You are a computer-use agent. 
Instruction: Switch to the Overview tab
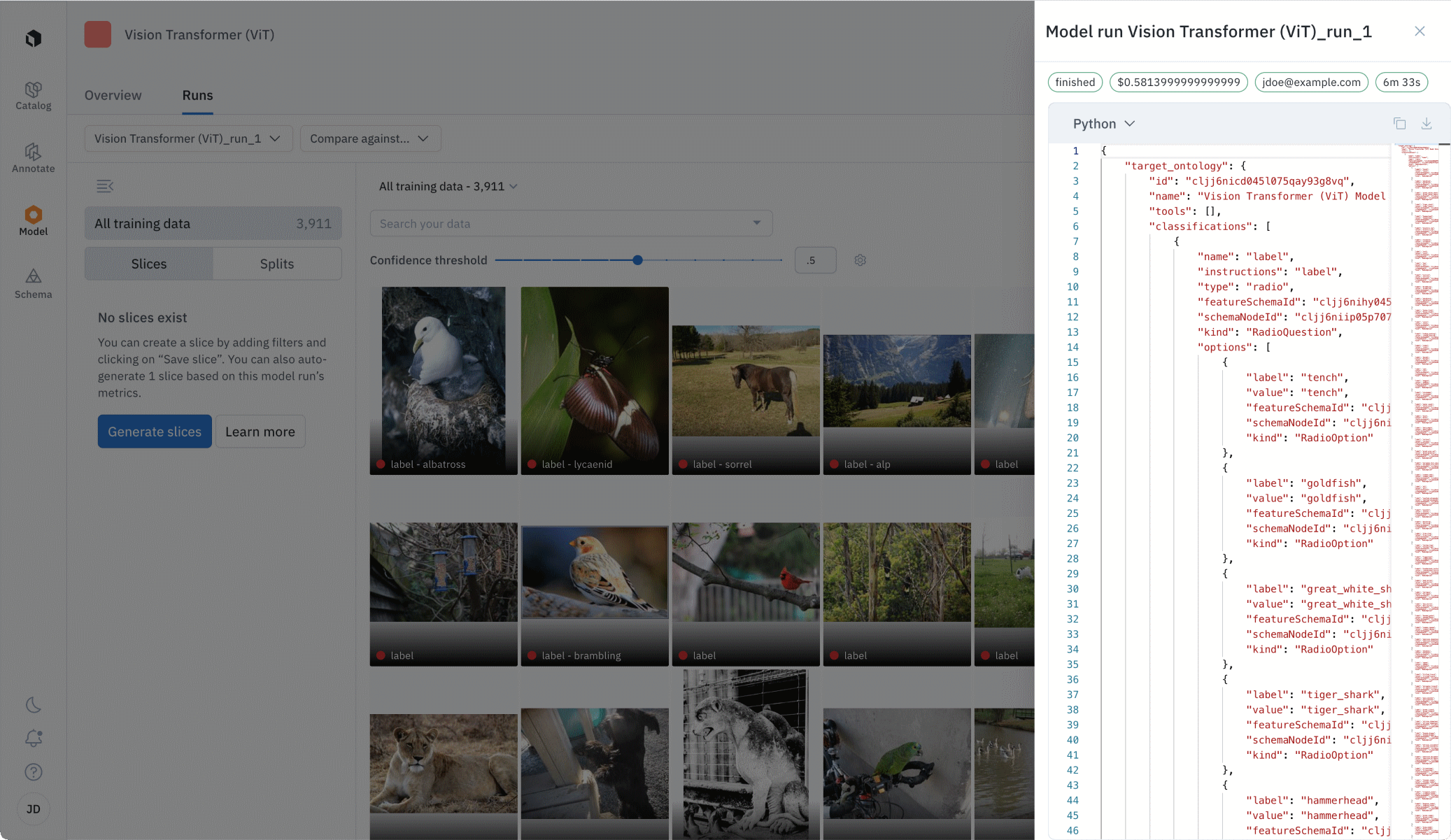113,95
